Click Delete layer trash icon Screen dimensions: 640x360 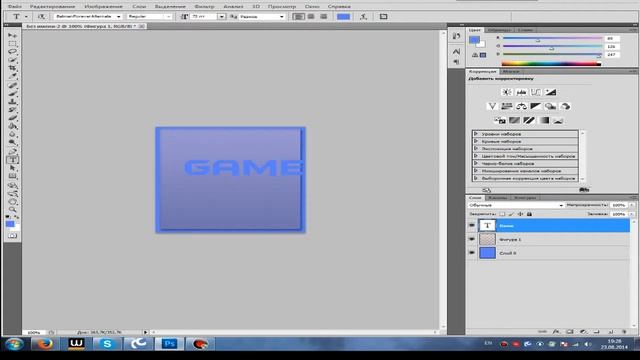[624, 332]
